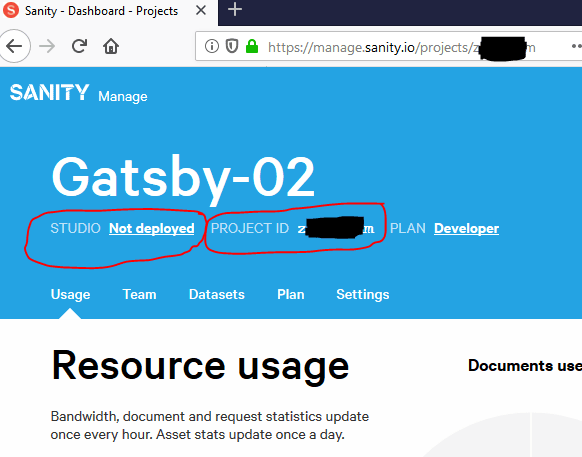Viewport: 582px width, 457px height.
Task: Open the Developer plan link
Action: coord(467,228)
